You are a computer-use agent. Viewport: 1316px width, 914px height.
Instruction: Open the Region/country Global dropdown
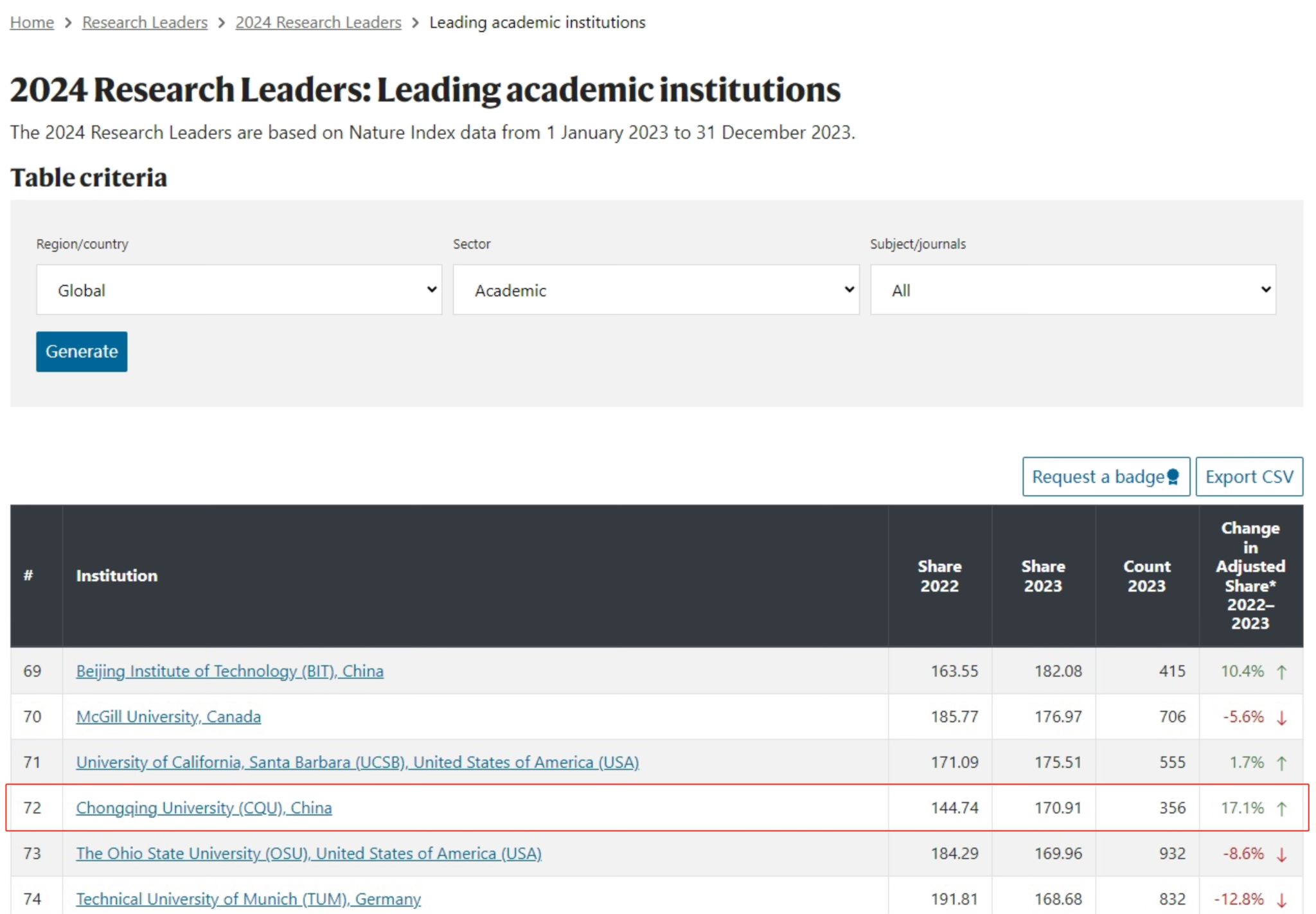tap(239, 290)
